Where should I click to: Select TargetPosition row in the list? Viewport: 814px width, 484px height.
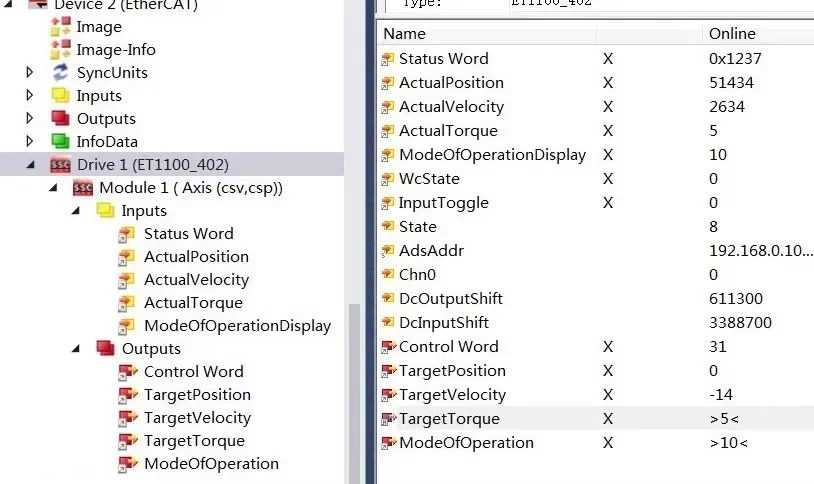(596, 370)
